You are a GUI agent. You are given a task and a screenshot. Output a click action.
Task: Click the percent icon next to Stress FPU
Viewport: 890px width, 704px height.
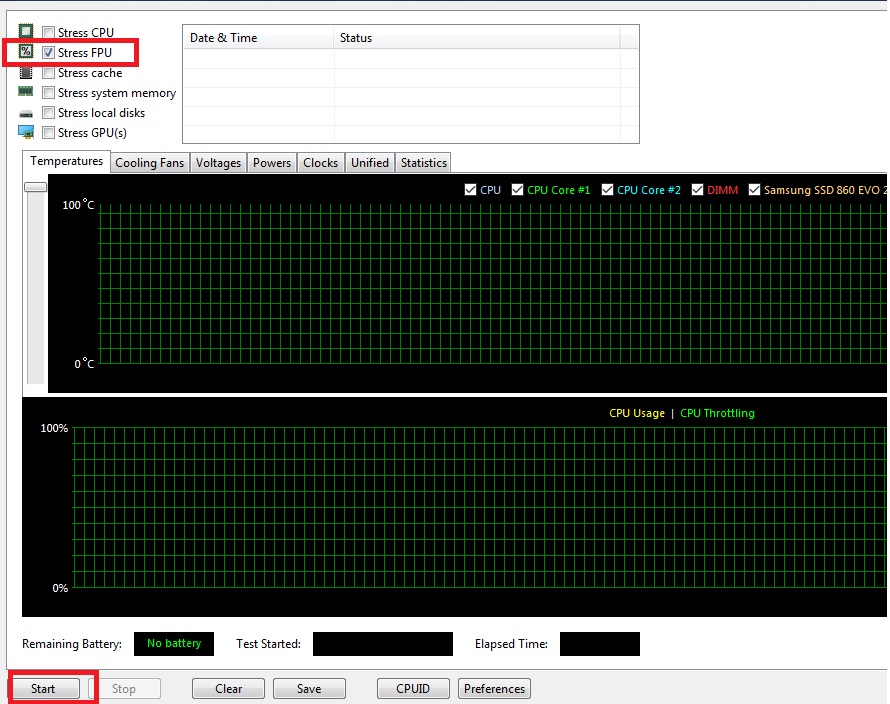(26, 52)
